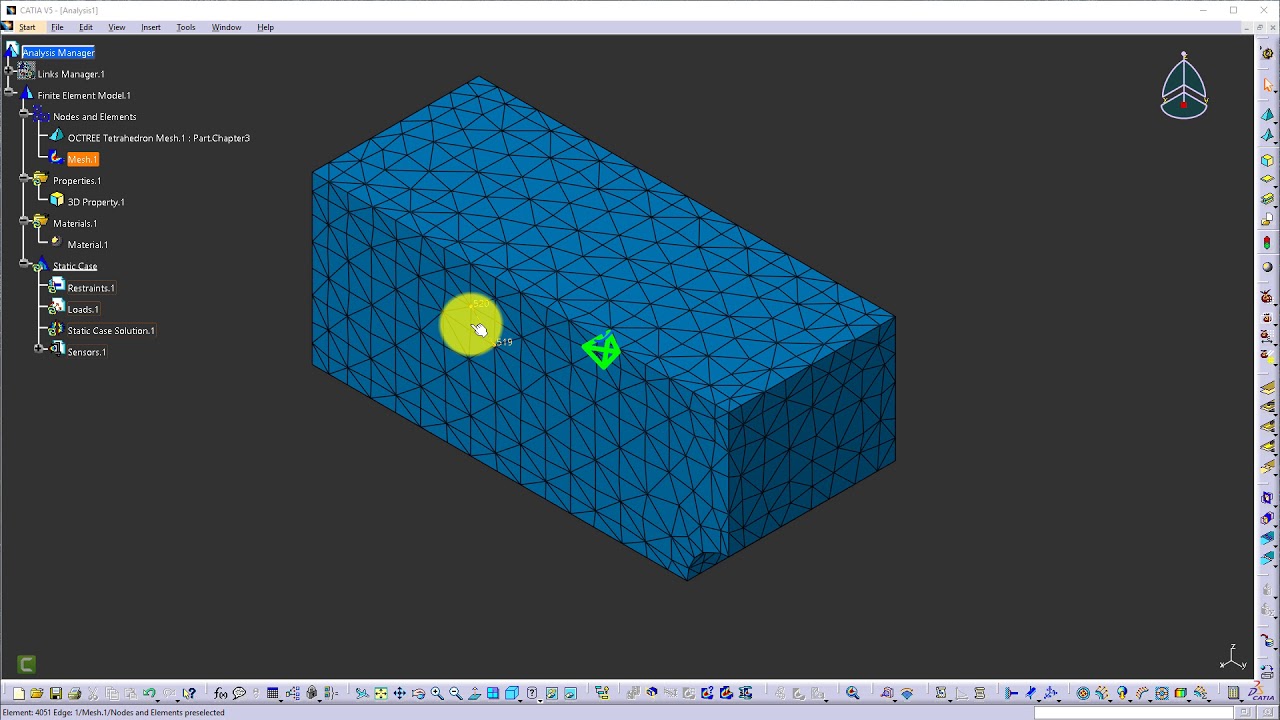Click the Undo arrow icon

tap(149, 693)
